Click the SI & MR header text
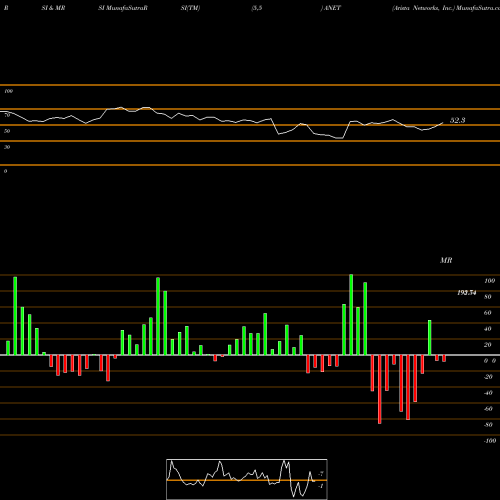The image size is (500, 500). click(53, 8)
